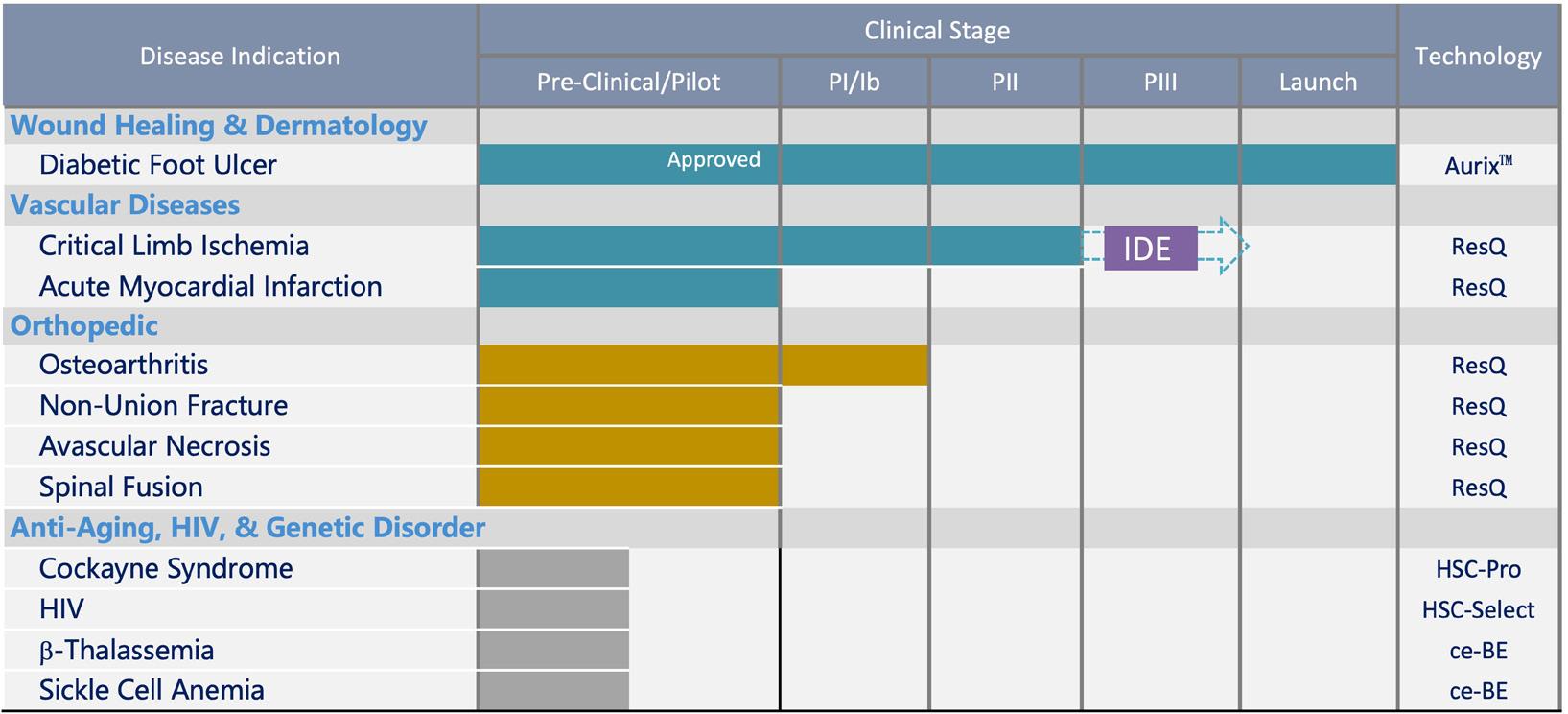The height and width of the screenshot is (714, 1568).
Task: Click the teal Acute Myocardial Infarction bar
Action: point(628,287)
